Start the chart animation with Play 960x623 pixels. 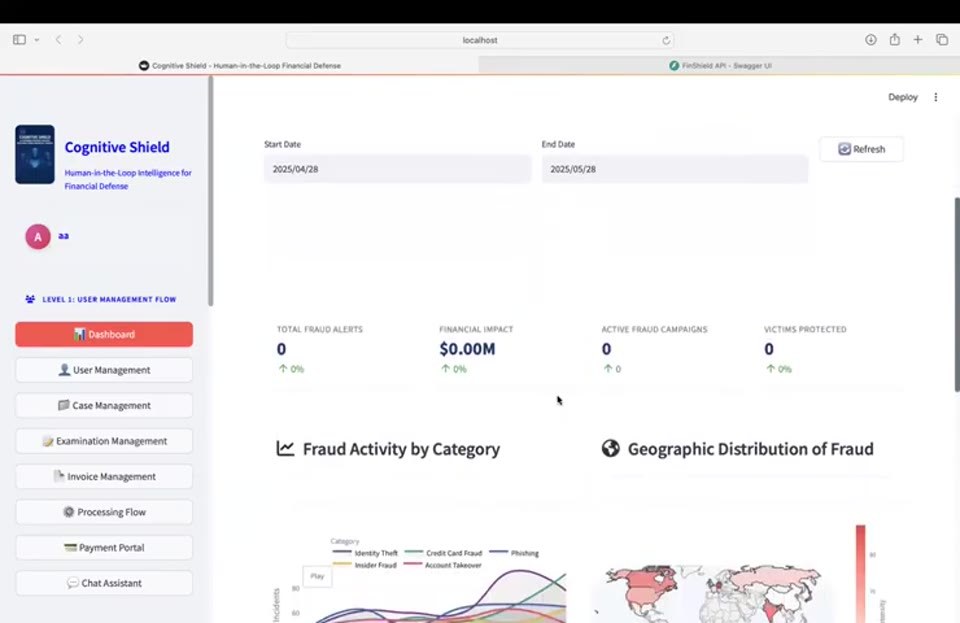(317, 576)
